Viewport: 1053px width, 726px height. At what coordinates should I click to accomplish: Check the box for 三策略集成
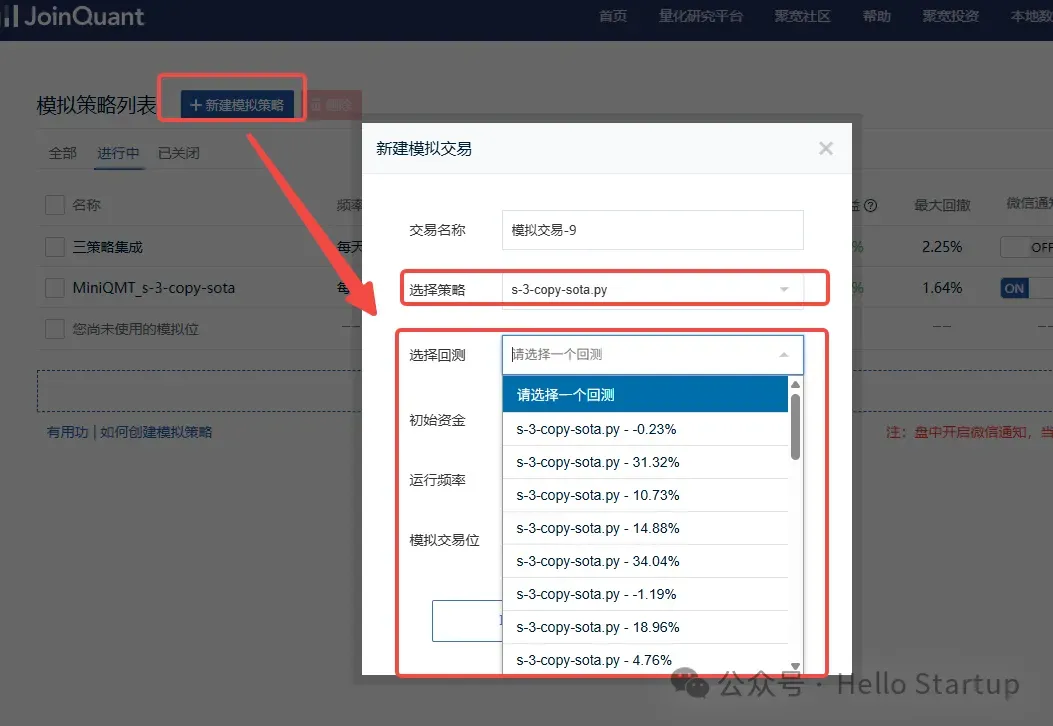(55, 247)
